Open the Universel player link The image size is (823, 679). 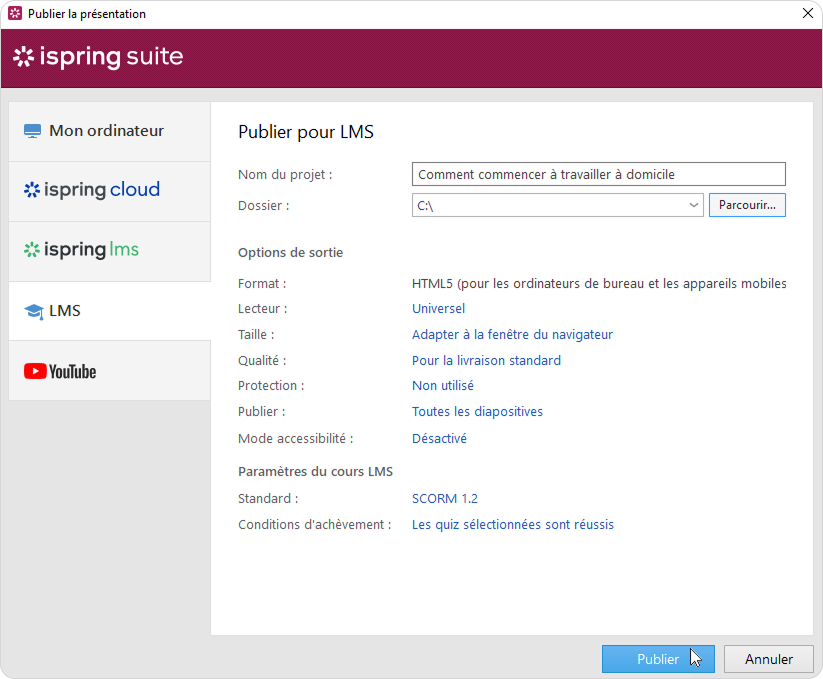point(438,309)
